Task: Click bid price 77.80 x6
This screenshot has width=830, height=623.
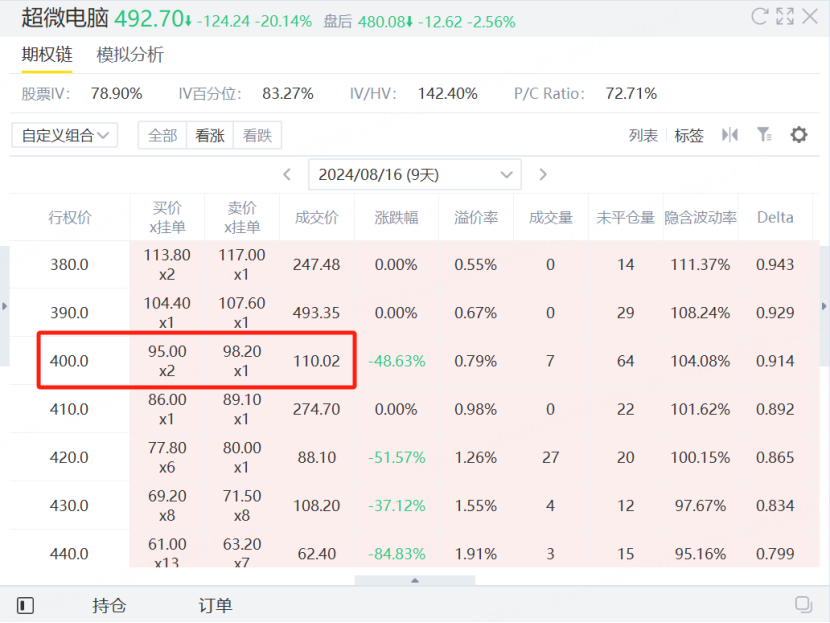Action: click(x=167, y=457)
